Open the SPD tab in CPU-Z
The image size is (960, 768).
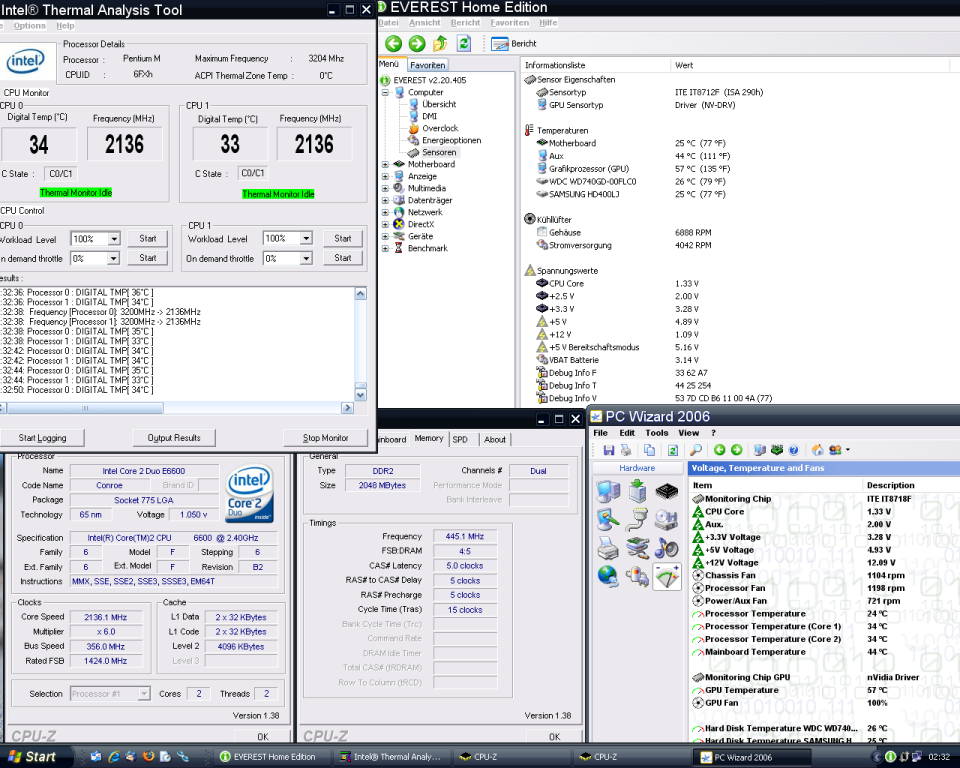(460, 439)
